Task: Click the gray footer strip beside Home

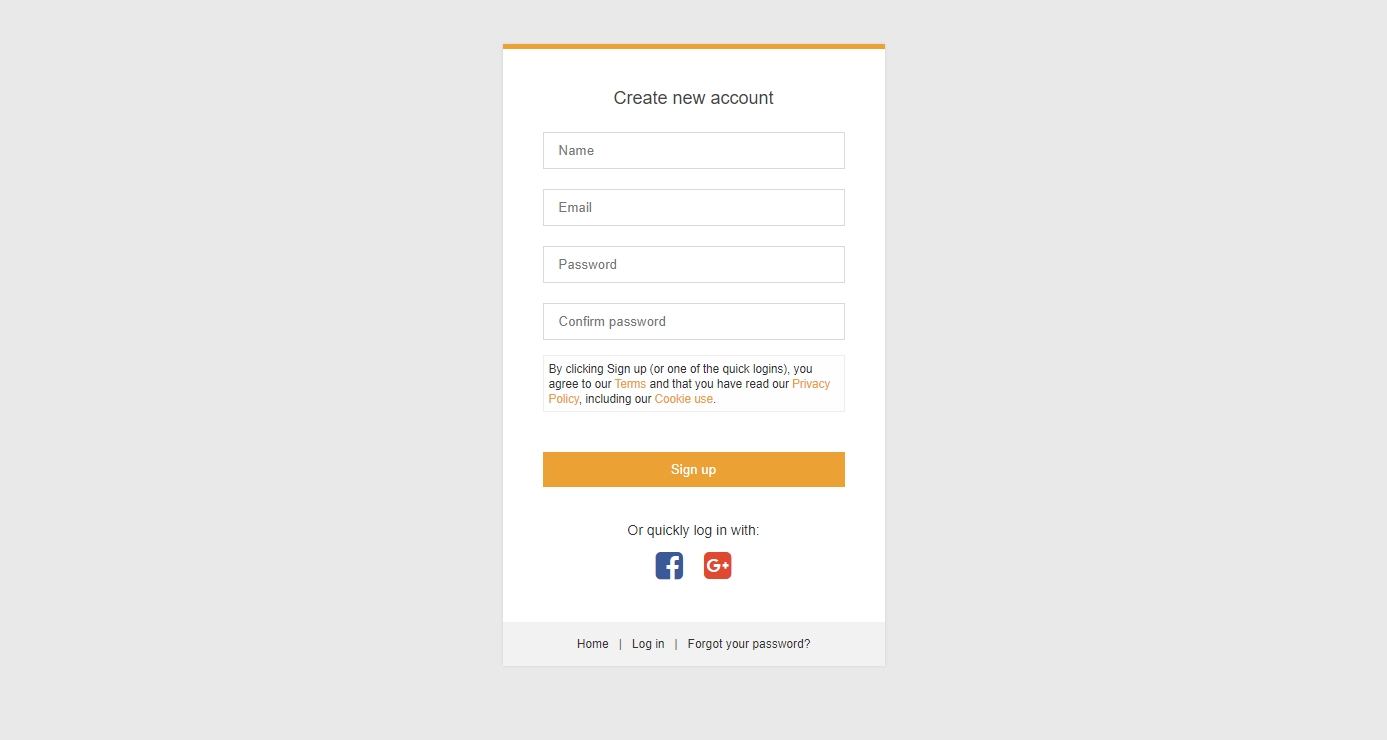Action: pos(538,644)
